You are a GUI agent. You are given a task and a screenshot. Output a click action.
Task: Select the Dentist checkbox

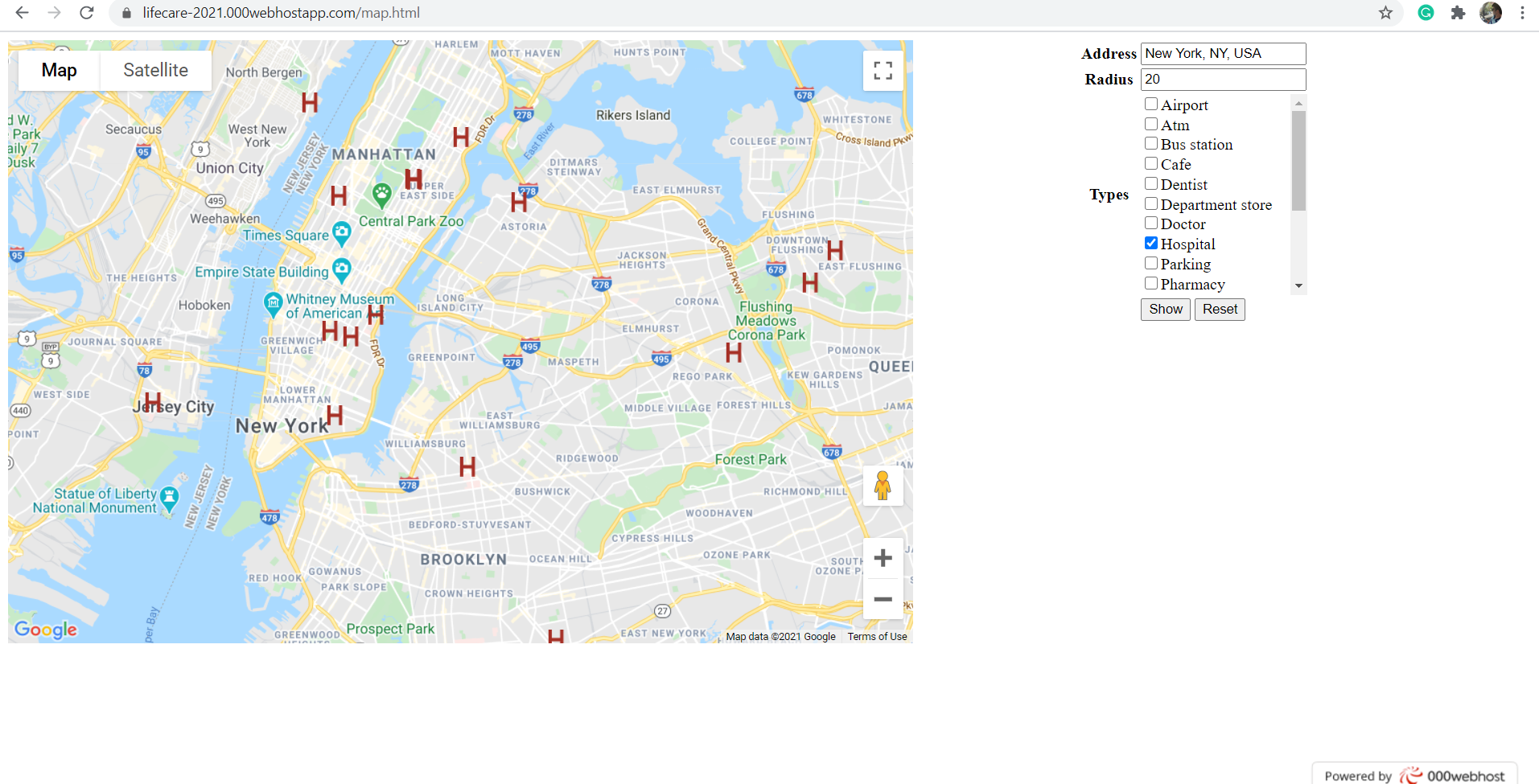(1151, 183)
